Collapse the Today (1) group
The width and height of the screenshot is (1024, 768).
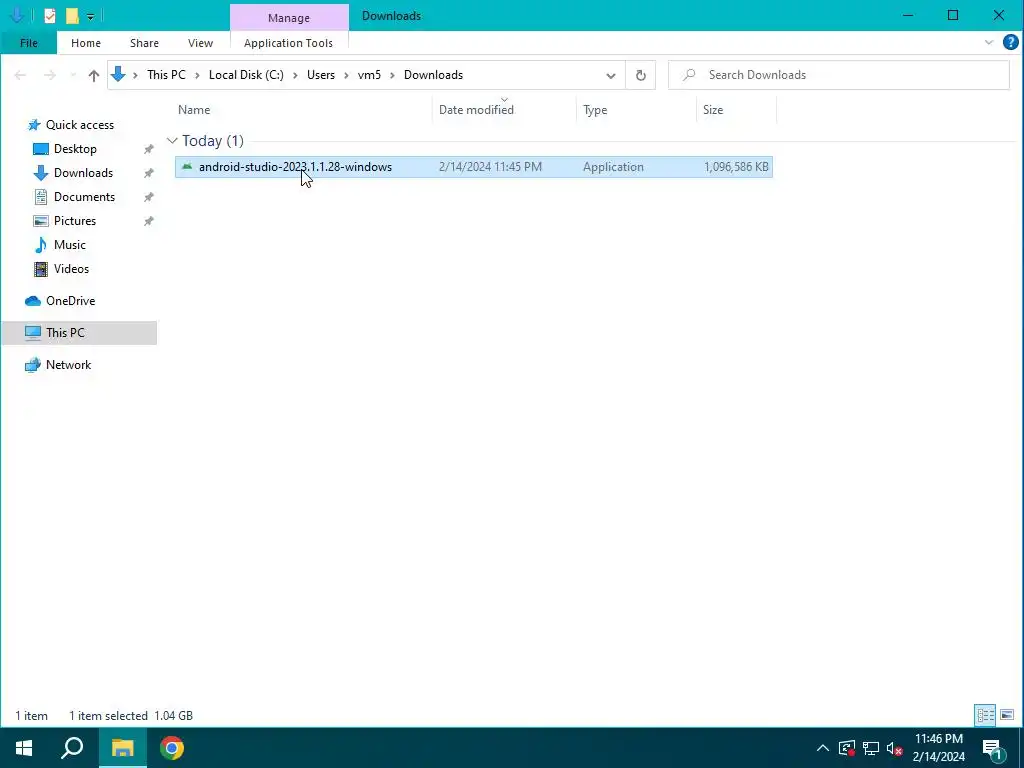coord(172,140)
